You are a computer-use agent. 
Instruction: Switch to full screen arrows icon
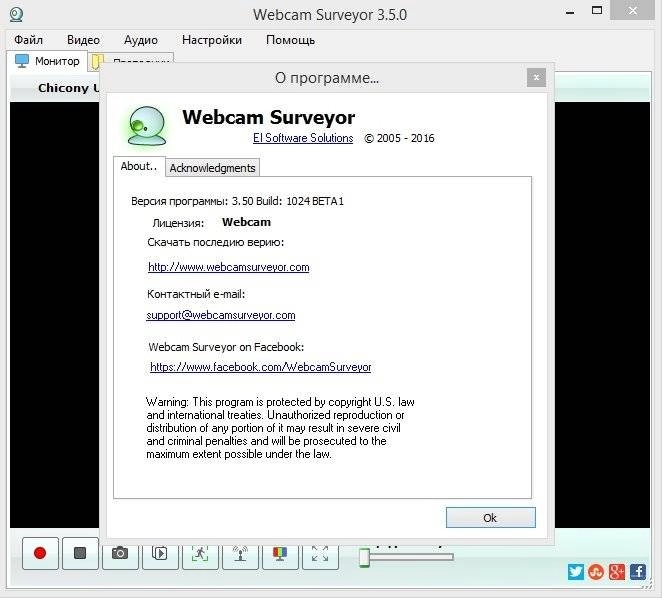pyautogui.click(x=320, y=554)
